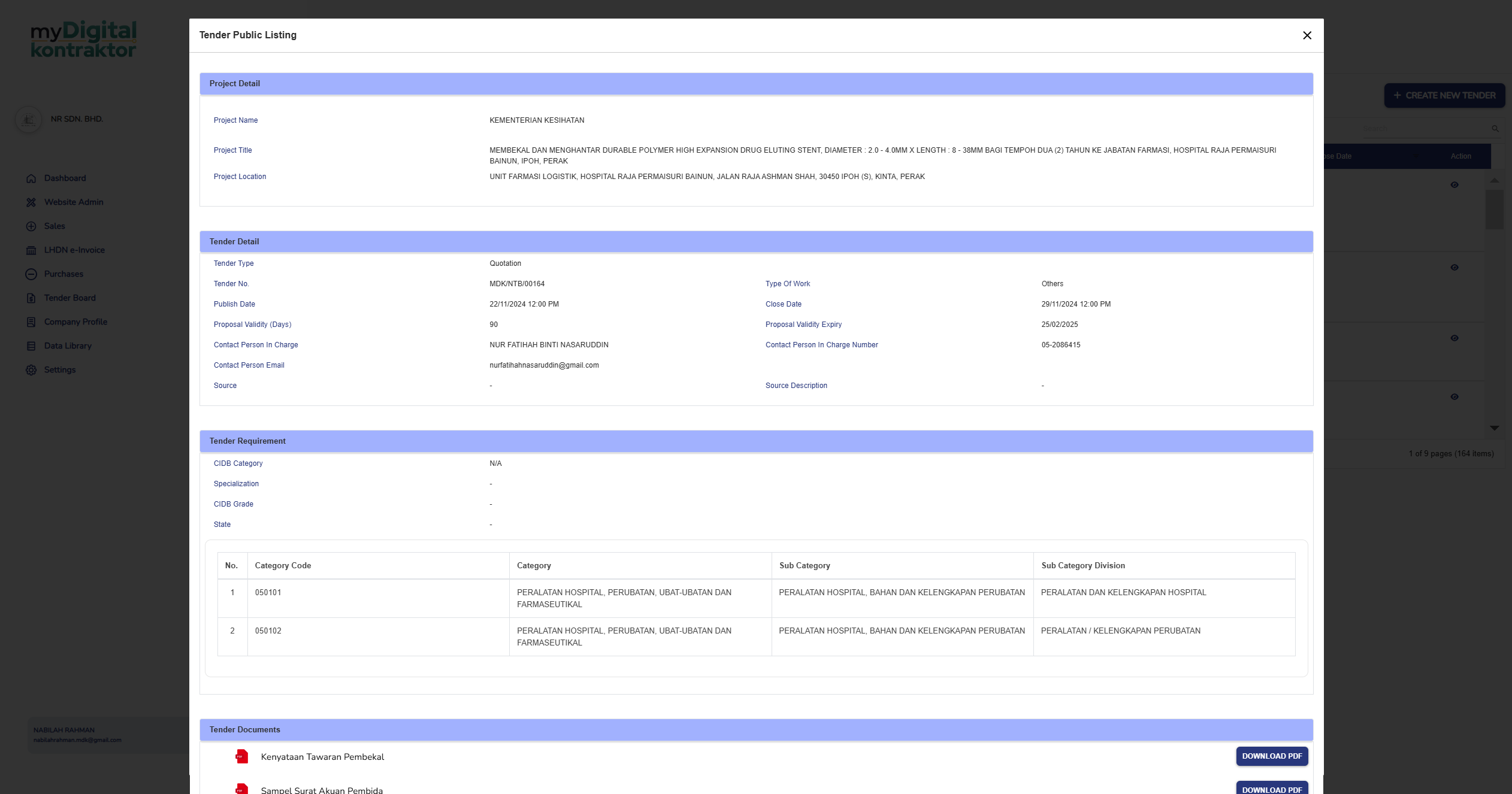Open LHDN e-Invoice section
Screen dimensions: 1512x794
tap(74, 250)
